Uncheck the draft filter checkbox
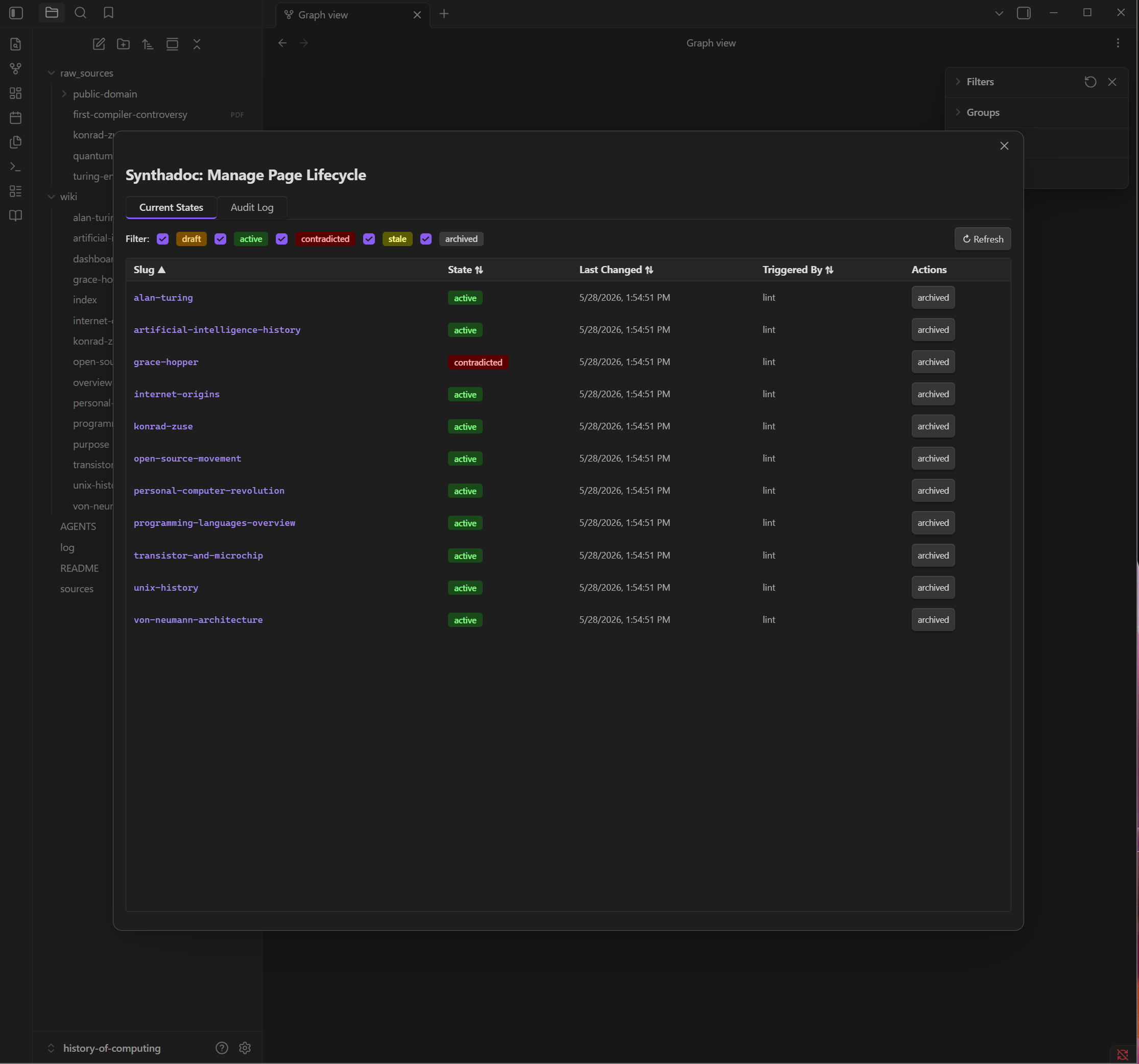1139x1064 pixels. click(x=163, y=239)
